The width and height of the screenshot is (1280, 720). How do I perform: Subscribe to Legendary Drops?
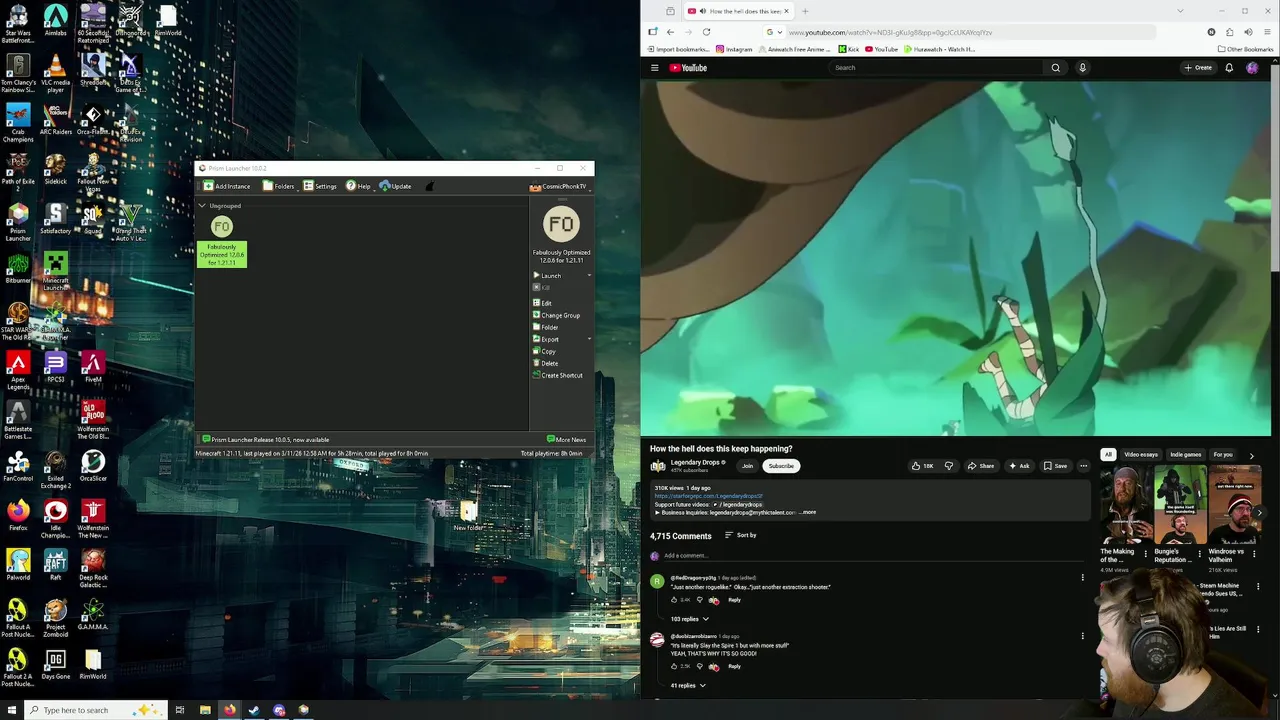(781, 466)
